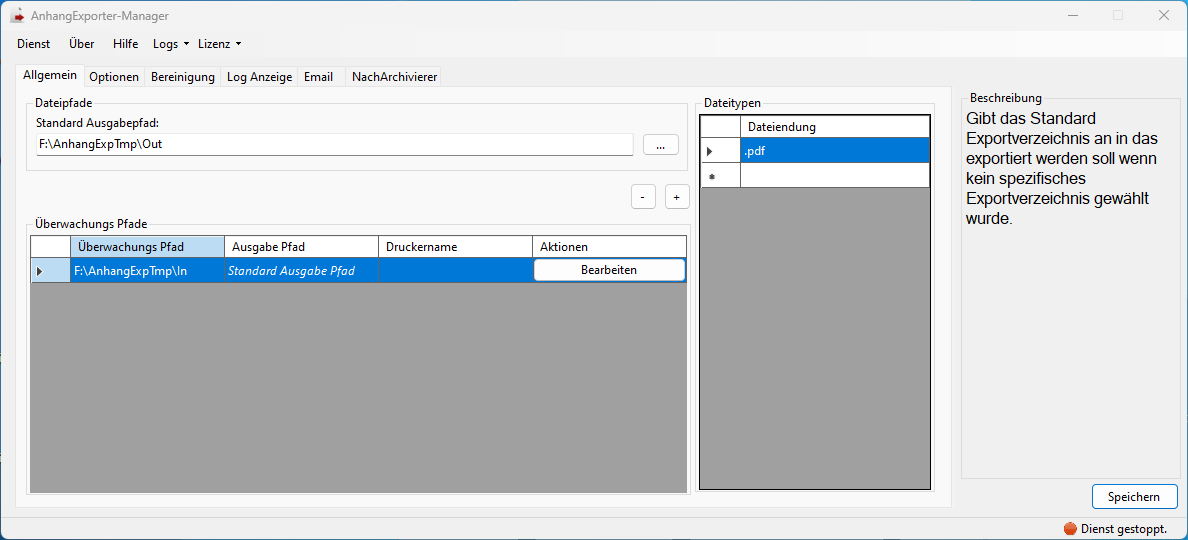Screen dimensions: 1188x540
Task: Browse for output path with the ... button
Action: [661, 145]
